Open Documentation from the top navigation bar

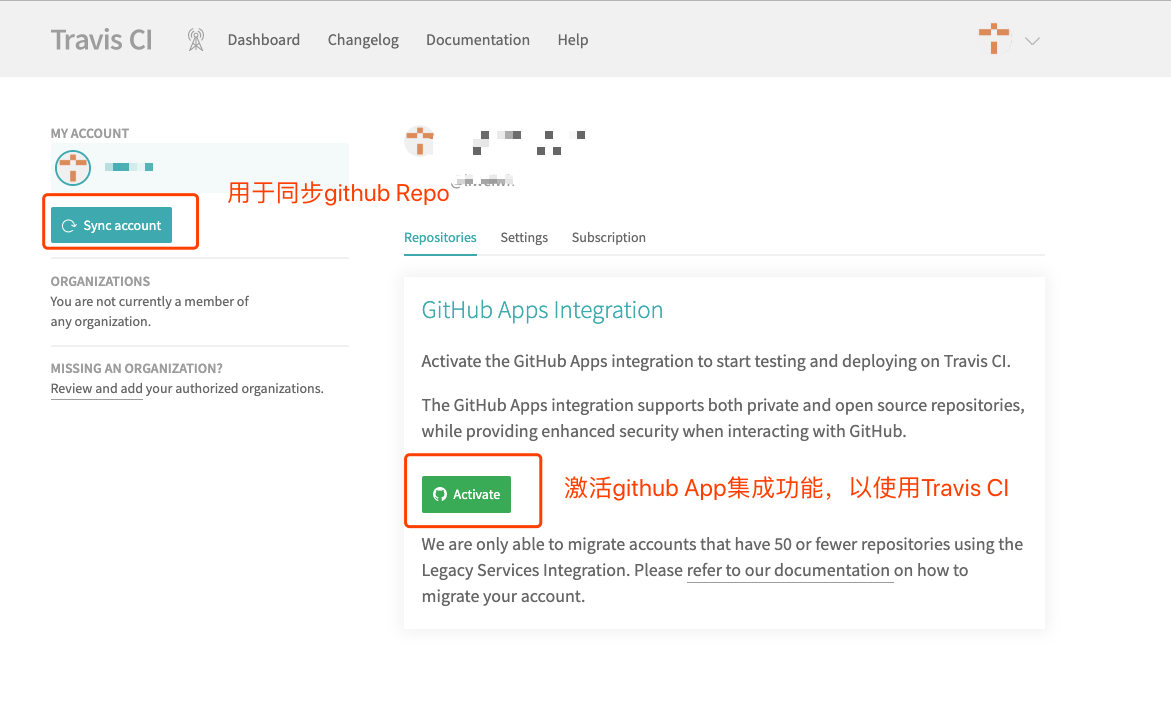click(x=478, y=40)
